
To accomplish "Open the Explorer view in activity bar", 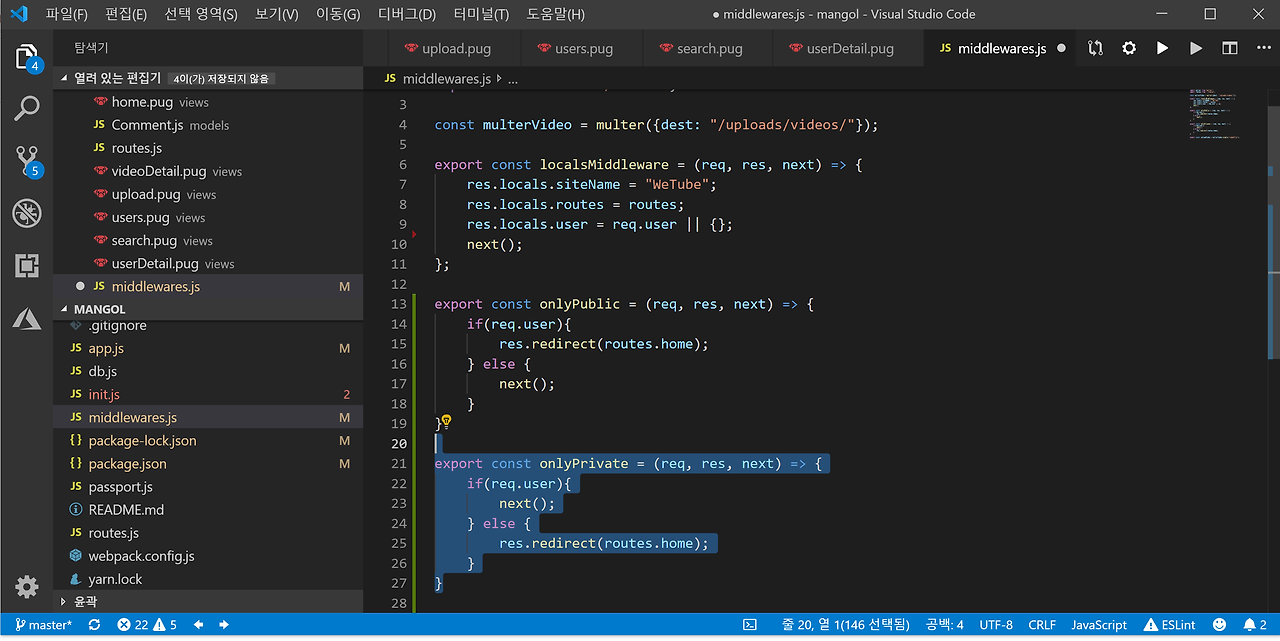I will tap(27, 57).
